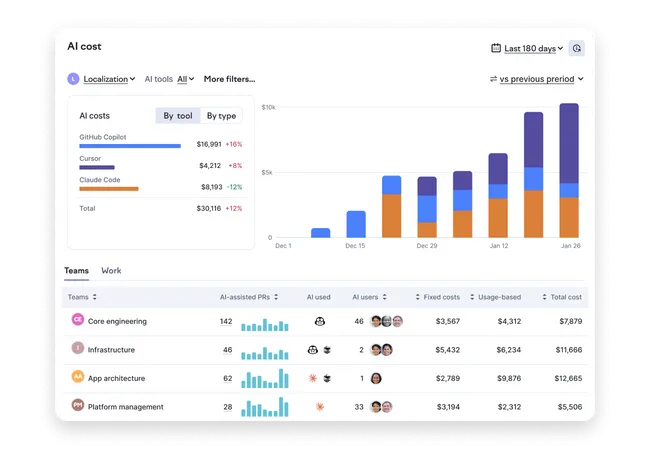Click the App architecture orange team badge
Viewport: 650px width, 451px height.
tap(78, 376)
